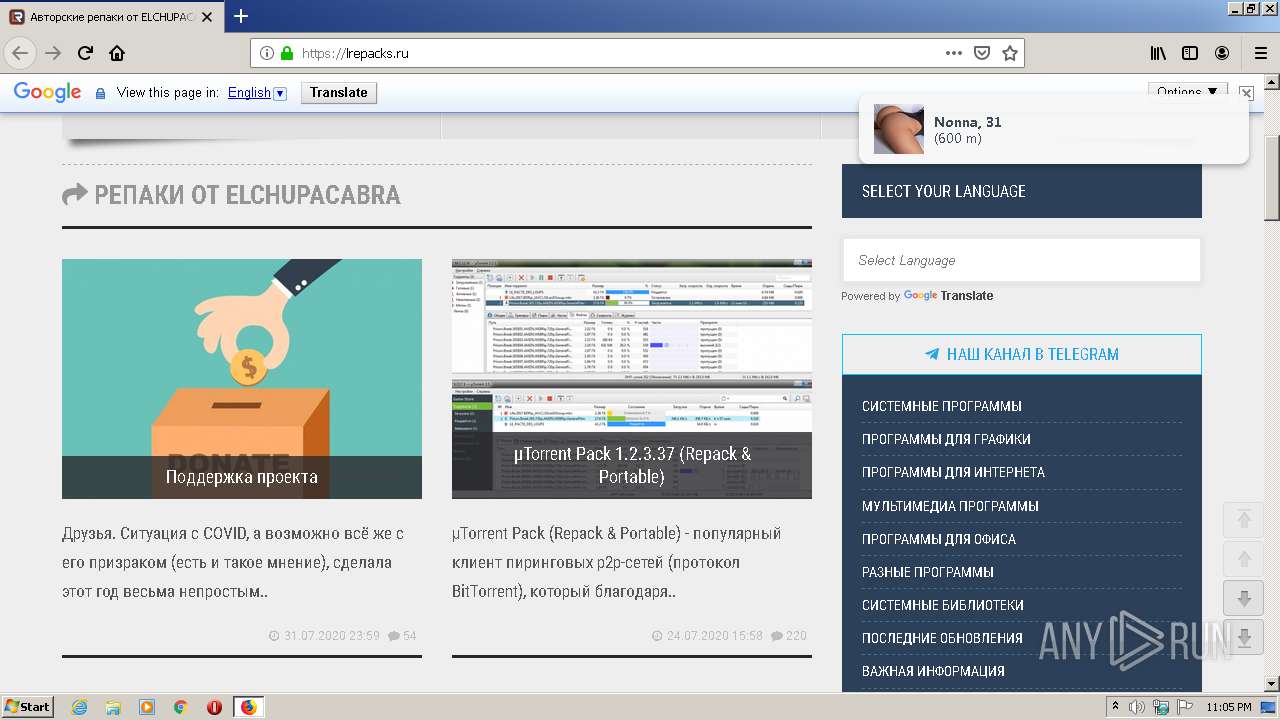The image size is (1280, 720).
Task: Click the browser forward arrow
Action: [x=53, y=53]
